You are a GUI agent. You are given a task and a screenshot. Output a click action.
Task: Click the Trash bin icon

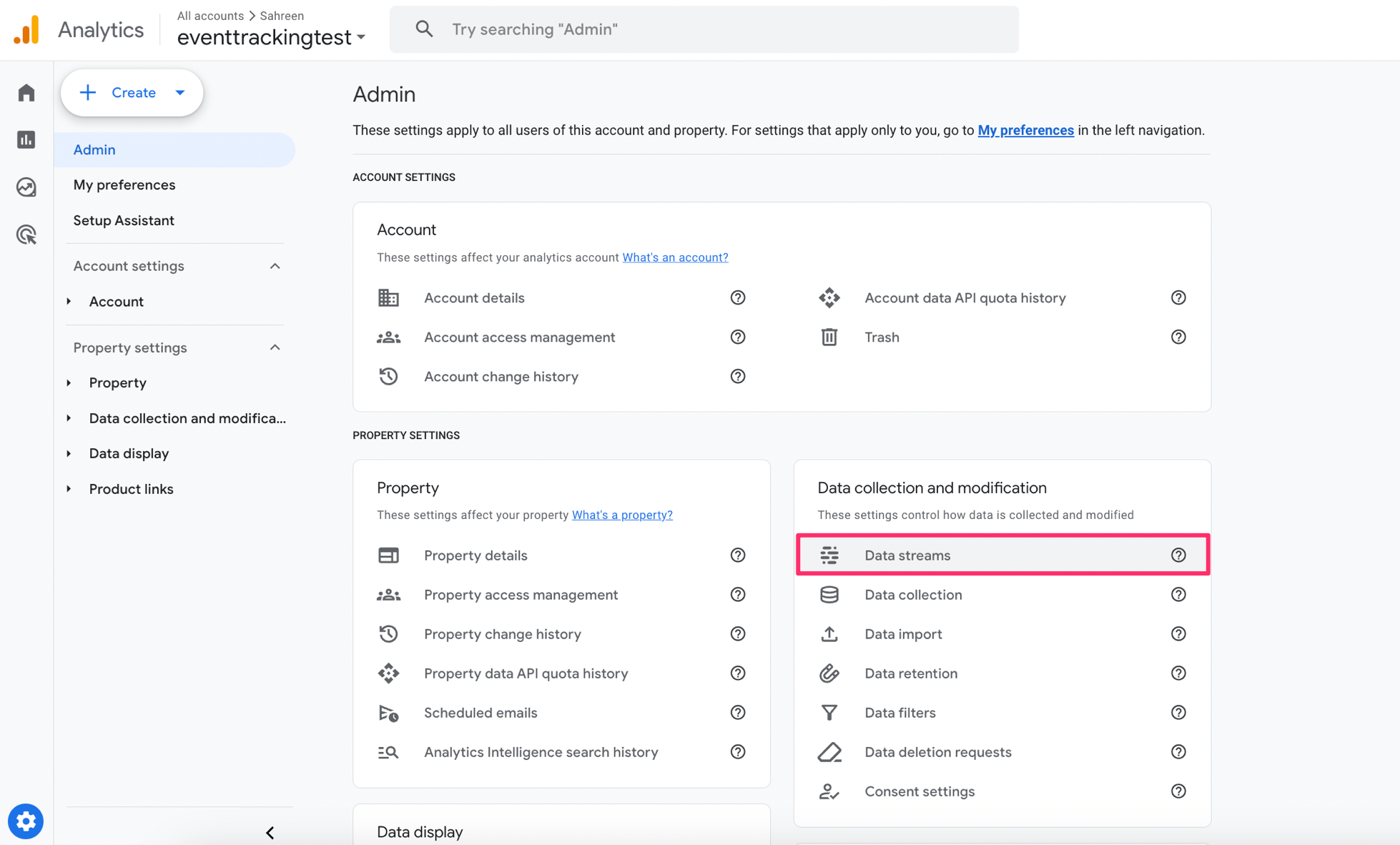coord(829,337)
